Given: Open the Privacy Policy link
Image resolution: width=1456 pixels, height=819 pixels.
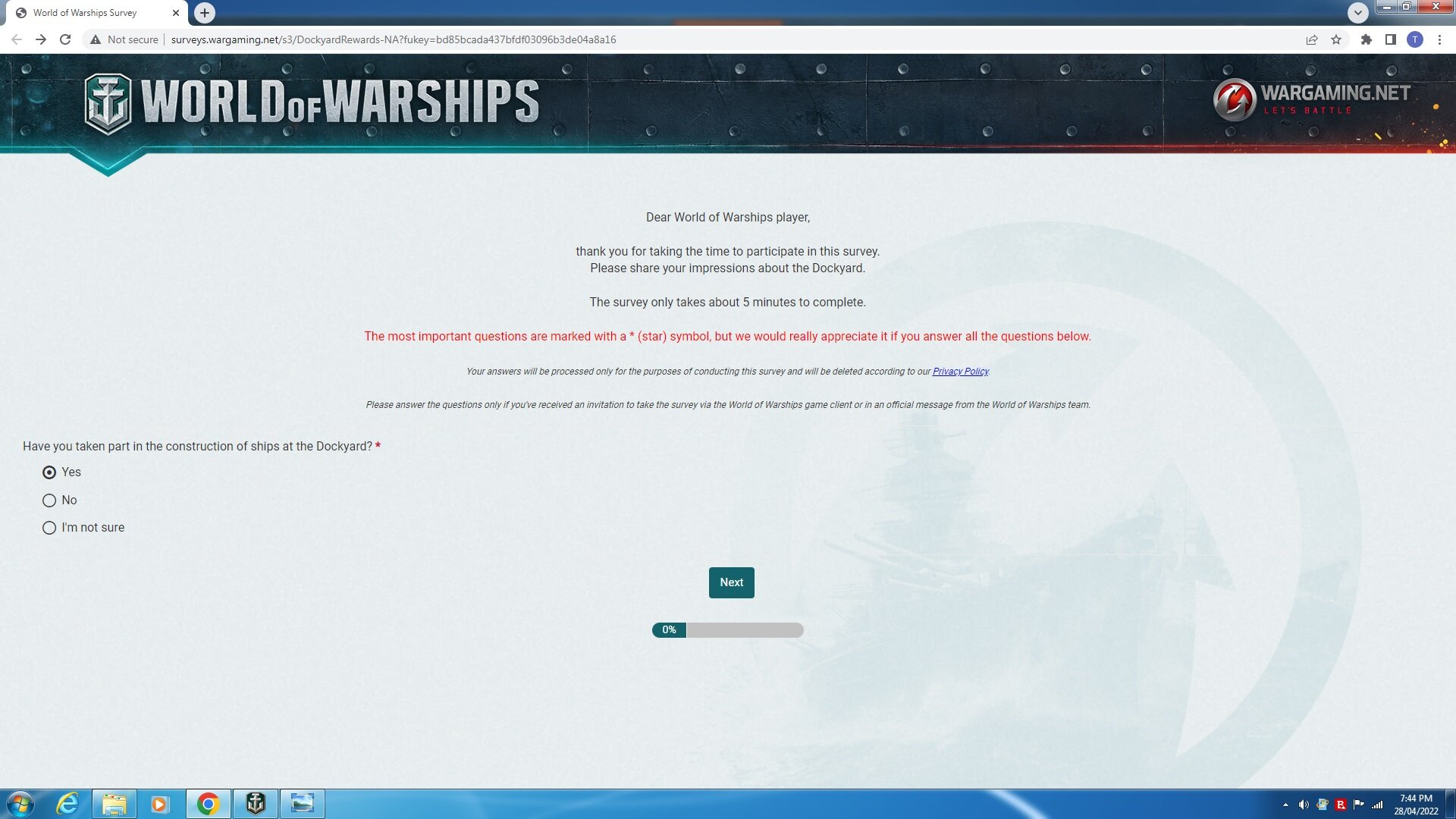Looking at the screenshot, I should (x=960, y=372).
